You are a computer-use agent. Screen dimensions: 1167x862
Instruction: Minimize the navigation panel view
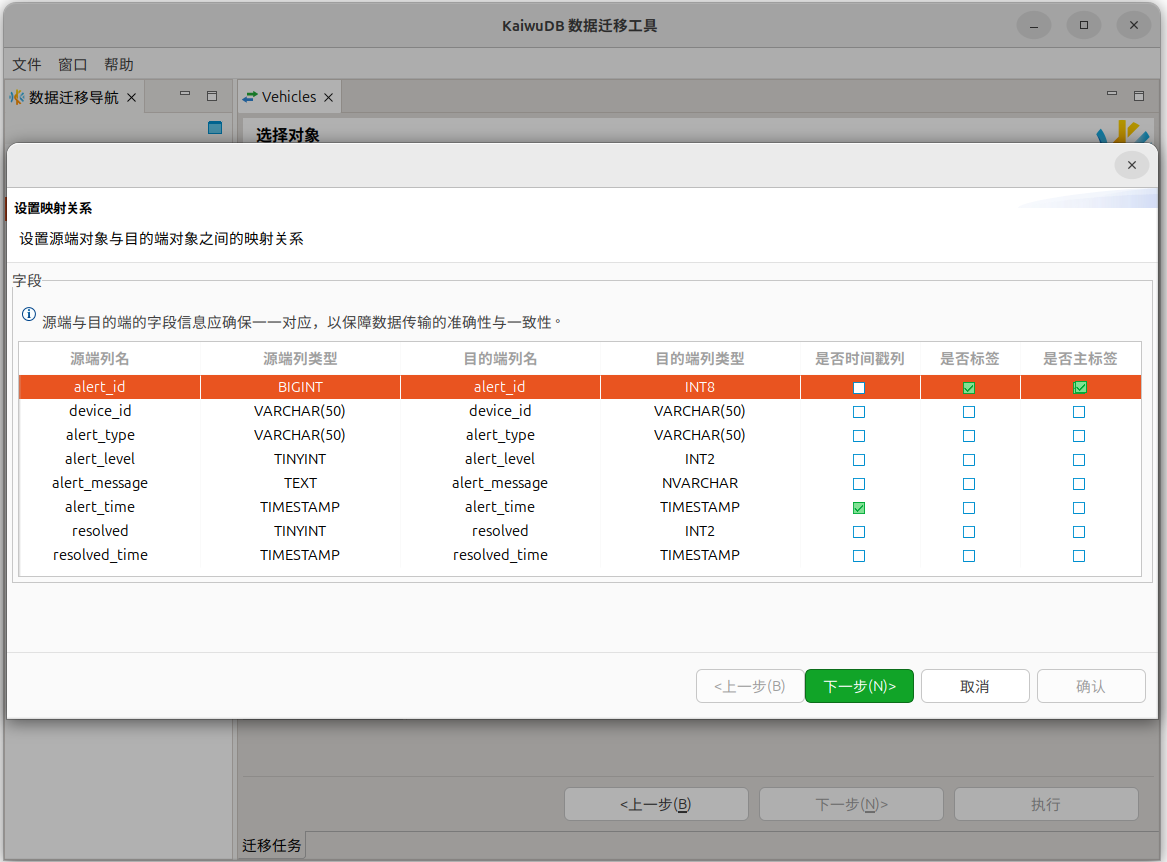(x=185, y=95)
